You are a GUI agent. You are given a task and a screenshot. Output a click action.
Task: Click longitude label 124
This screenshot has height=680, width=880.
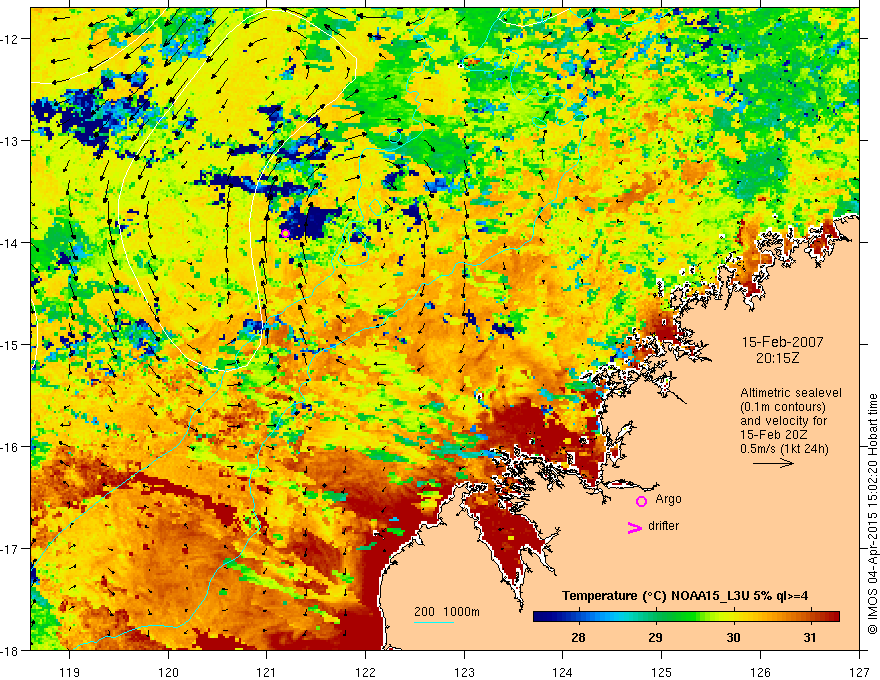click(563, 672)
